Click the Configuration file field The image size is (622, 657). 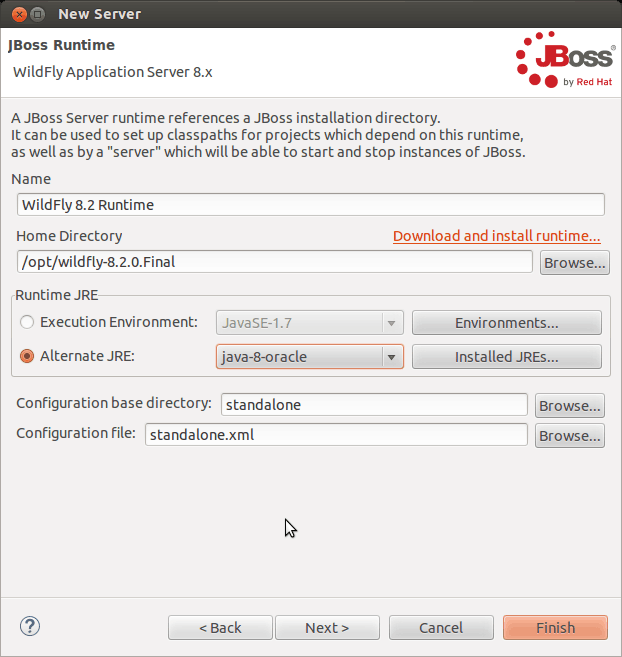tap(336, 435)
